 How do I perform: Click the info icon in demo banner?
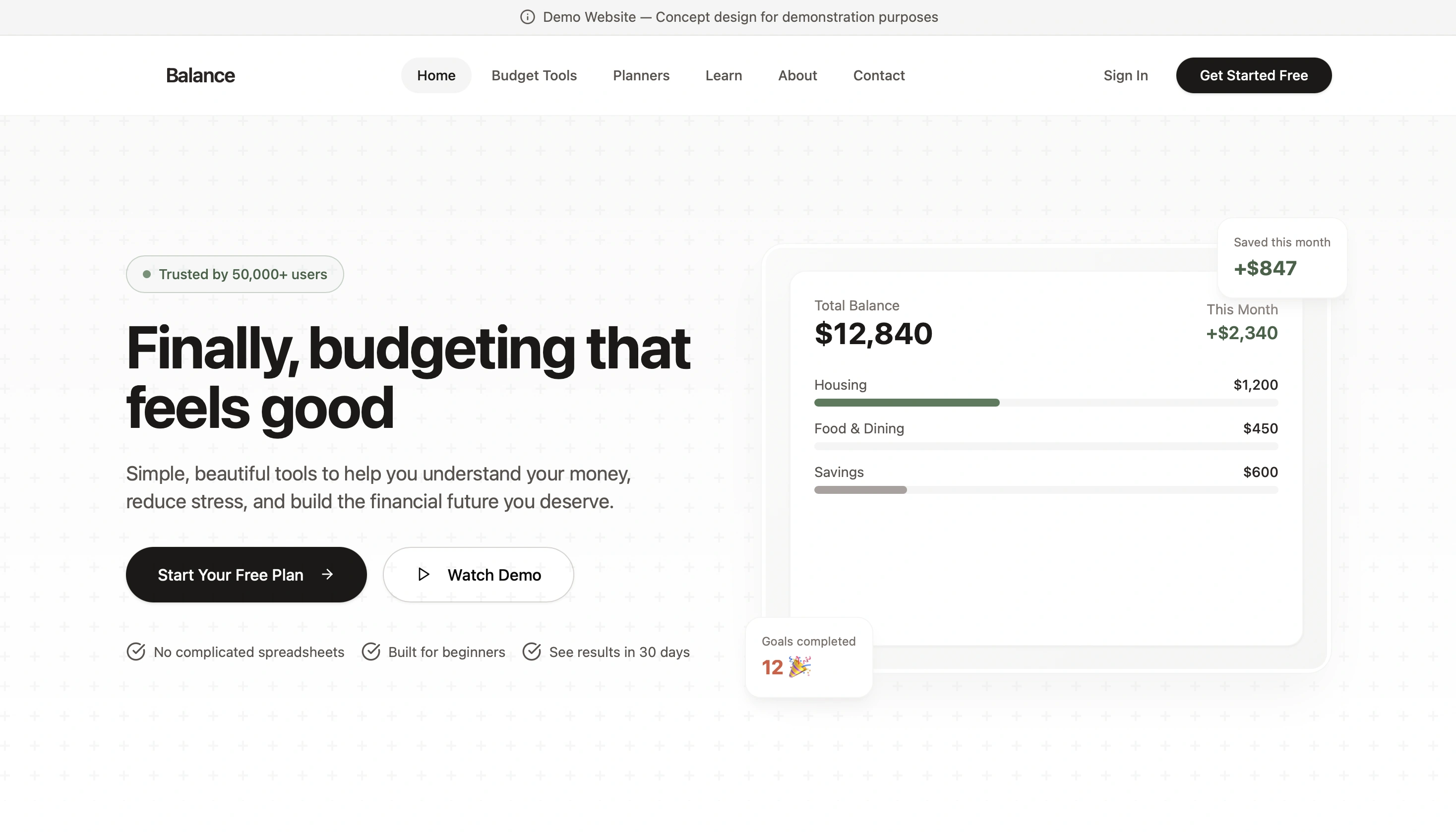528,17
